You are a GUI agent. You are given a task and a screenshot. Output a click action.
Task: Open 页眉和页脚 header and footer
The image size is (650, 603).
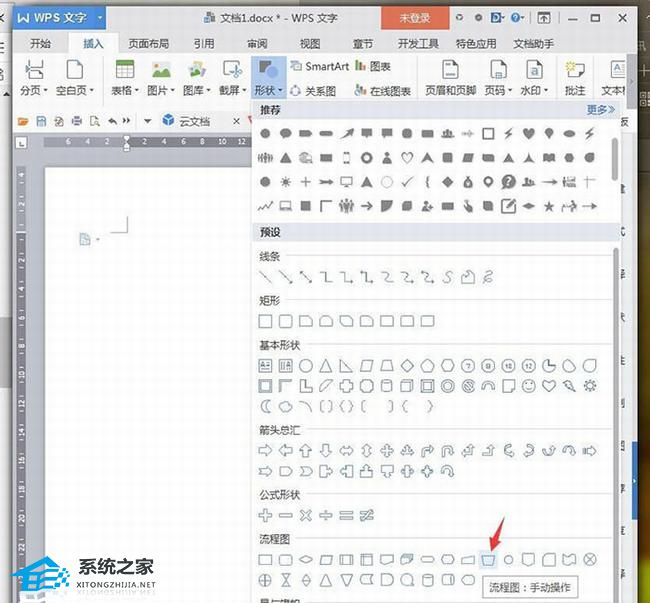(x=451, y=78)
